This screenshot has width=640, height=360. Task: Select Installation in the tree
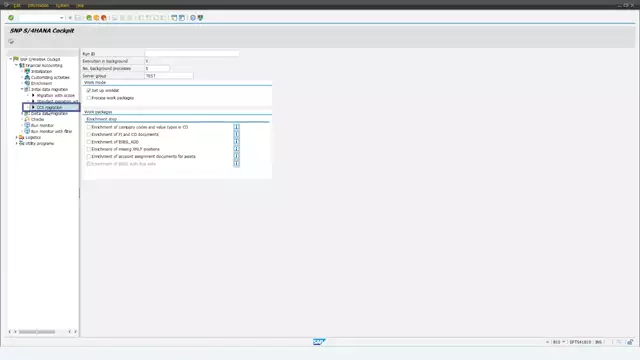(41, 71)
